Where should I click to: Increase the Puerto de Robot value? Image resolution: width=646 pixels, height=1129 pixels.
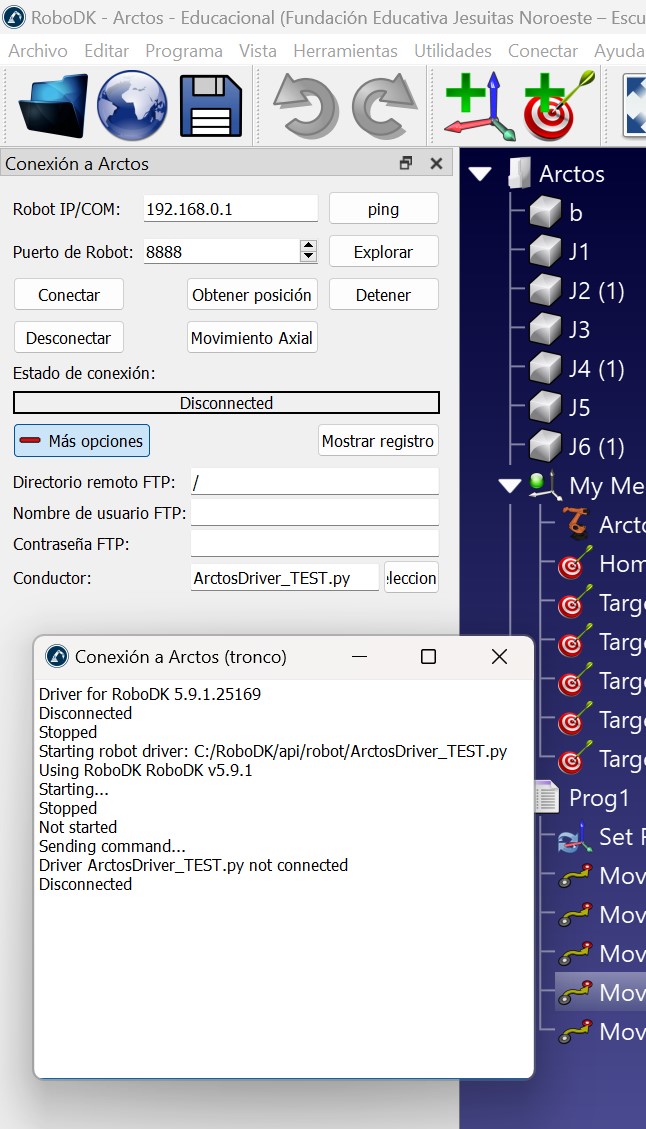(x=308, y=246)
